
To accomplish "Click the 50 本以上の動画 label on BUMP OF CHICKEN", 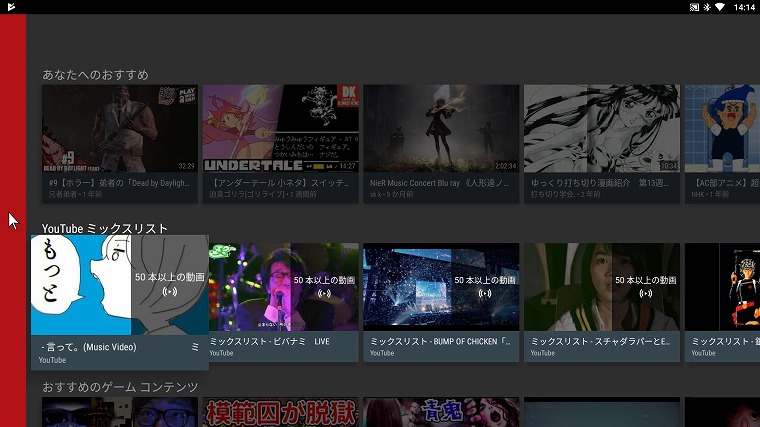I will tap(485, 280).
